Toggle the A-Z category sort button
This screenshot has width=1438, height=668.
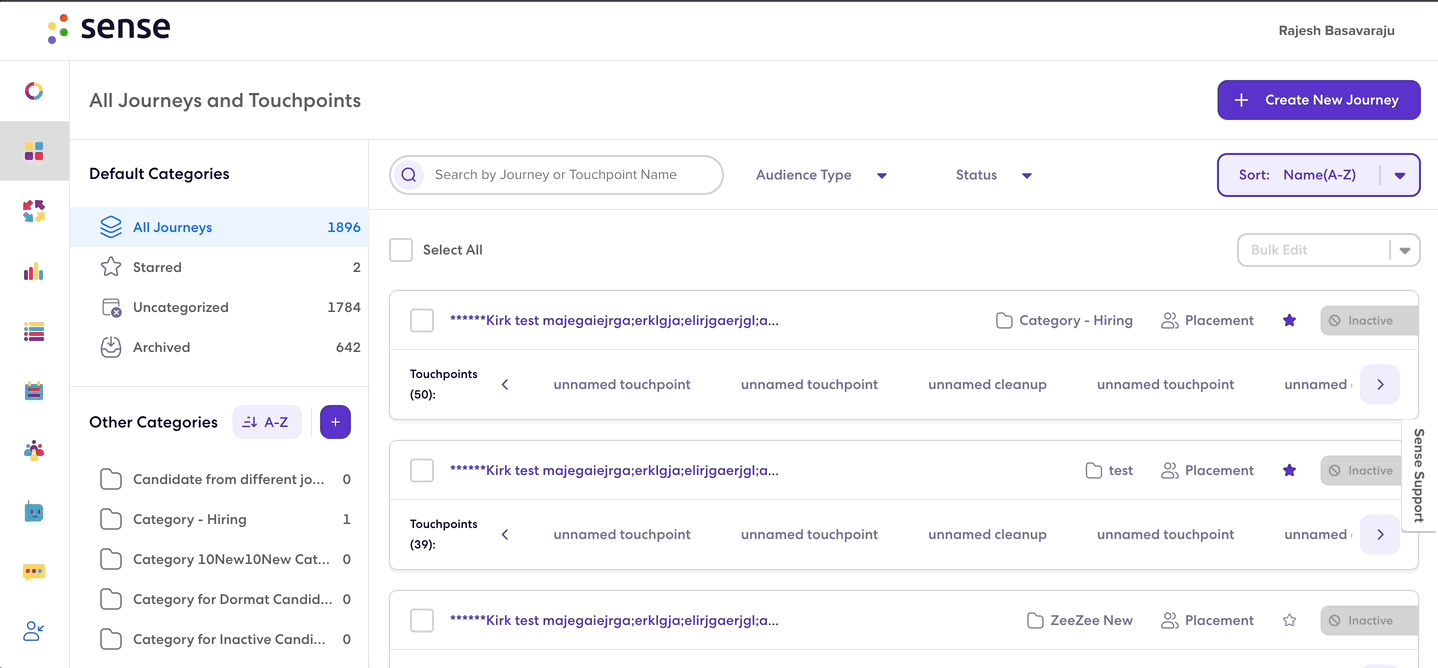(267, 422)
